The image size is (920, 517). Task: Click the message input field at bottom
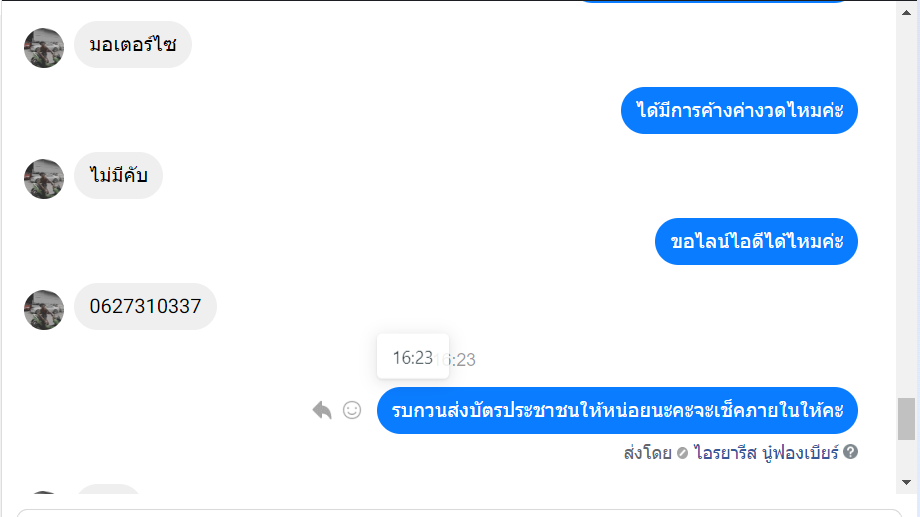460,512
